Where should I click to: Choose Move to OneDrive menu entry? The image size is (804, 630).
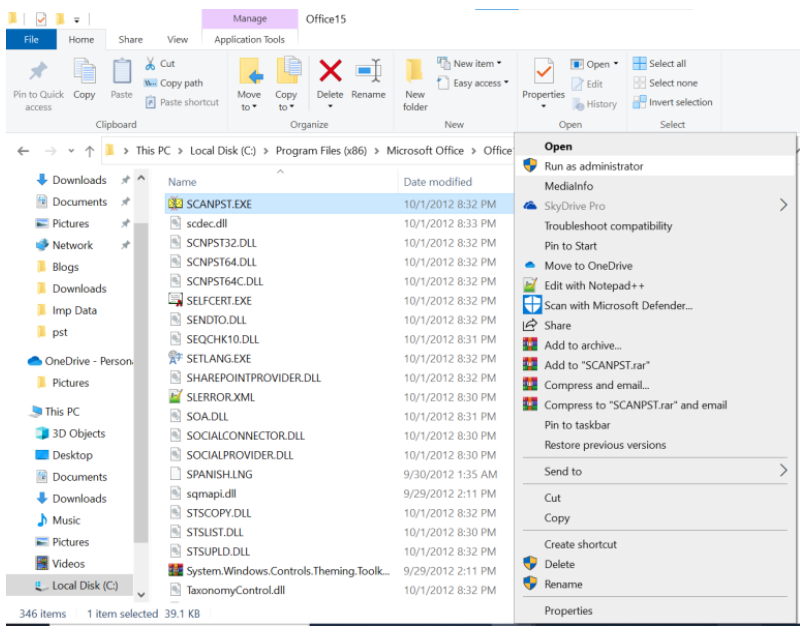(x=588, y=266)
